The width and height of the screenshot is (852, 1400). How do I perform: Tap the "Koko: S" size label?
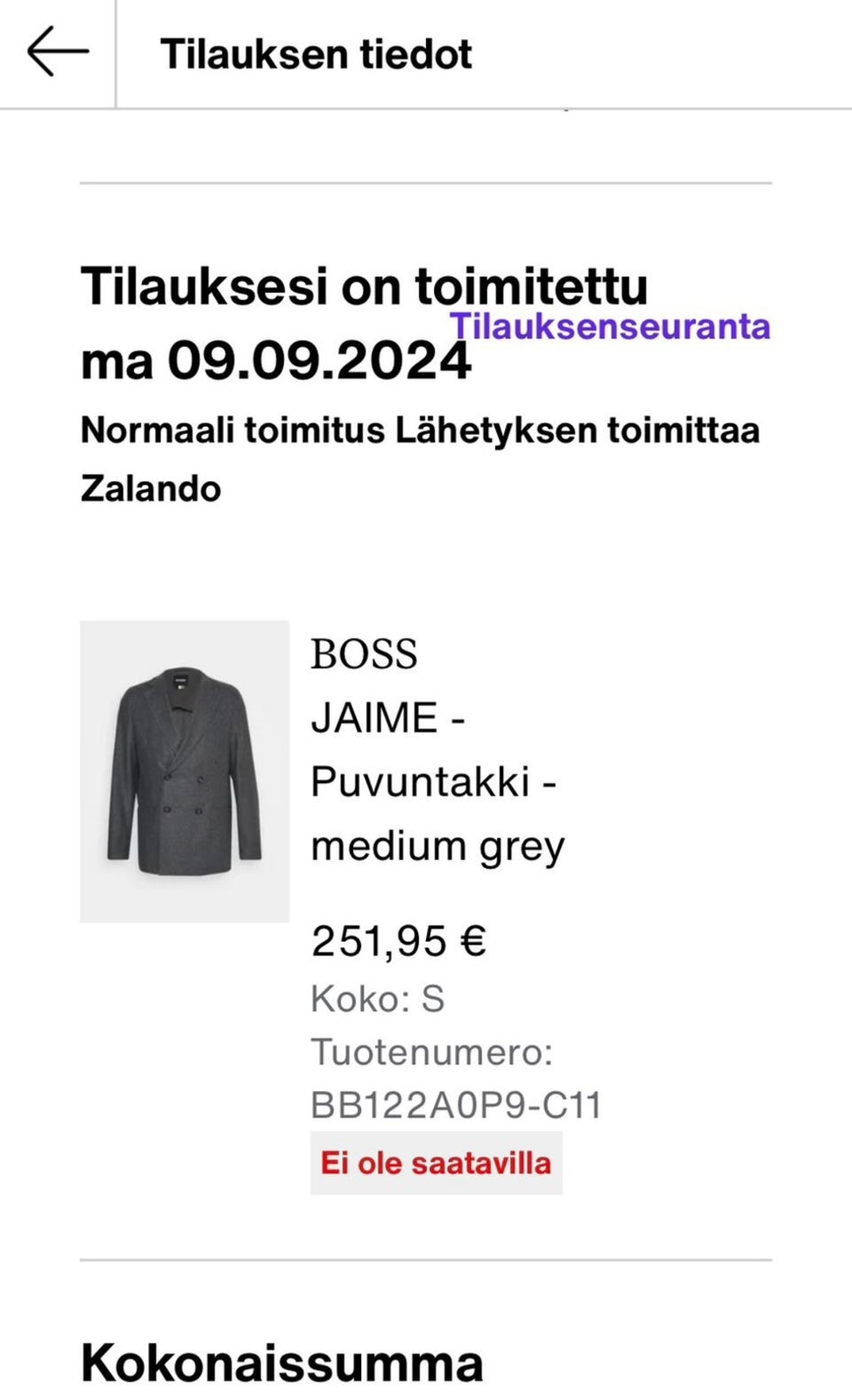coord(377,999)
